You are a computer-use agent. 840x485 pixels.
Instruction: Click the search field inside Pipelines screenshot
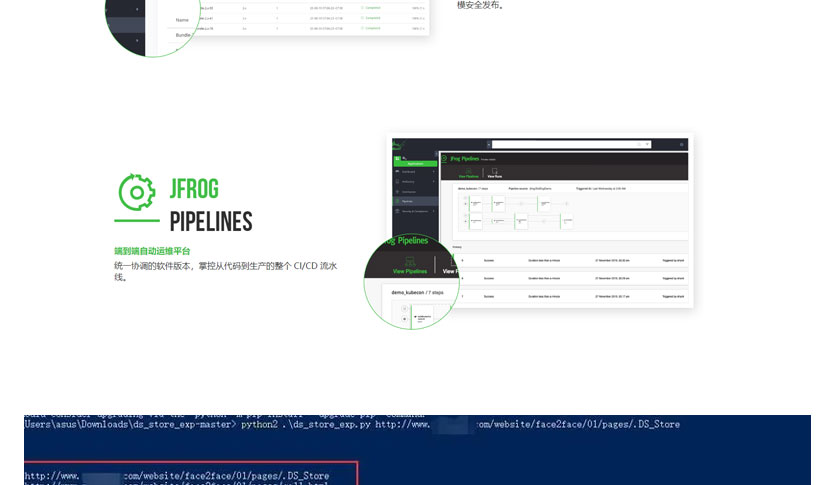[571, 144]
